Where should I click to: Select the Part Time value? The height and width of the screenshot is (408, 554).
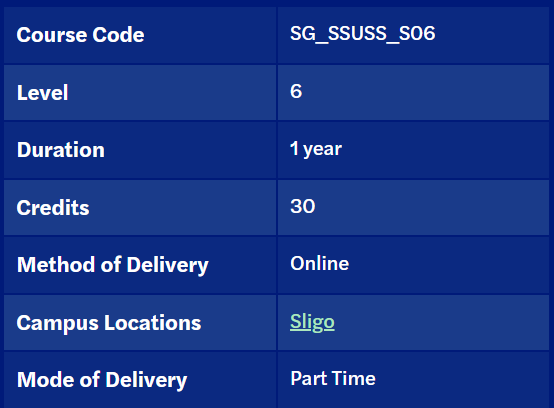click(x=333, y=379)
